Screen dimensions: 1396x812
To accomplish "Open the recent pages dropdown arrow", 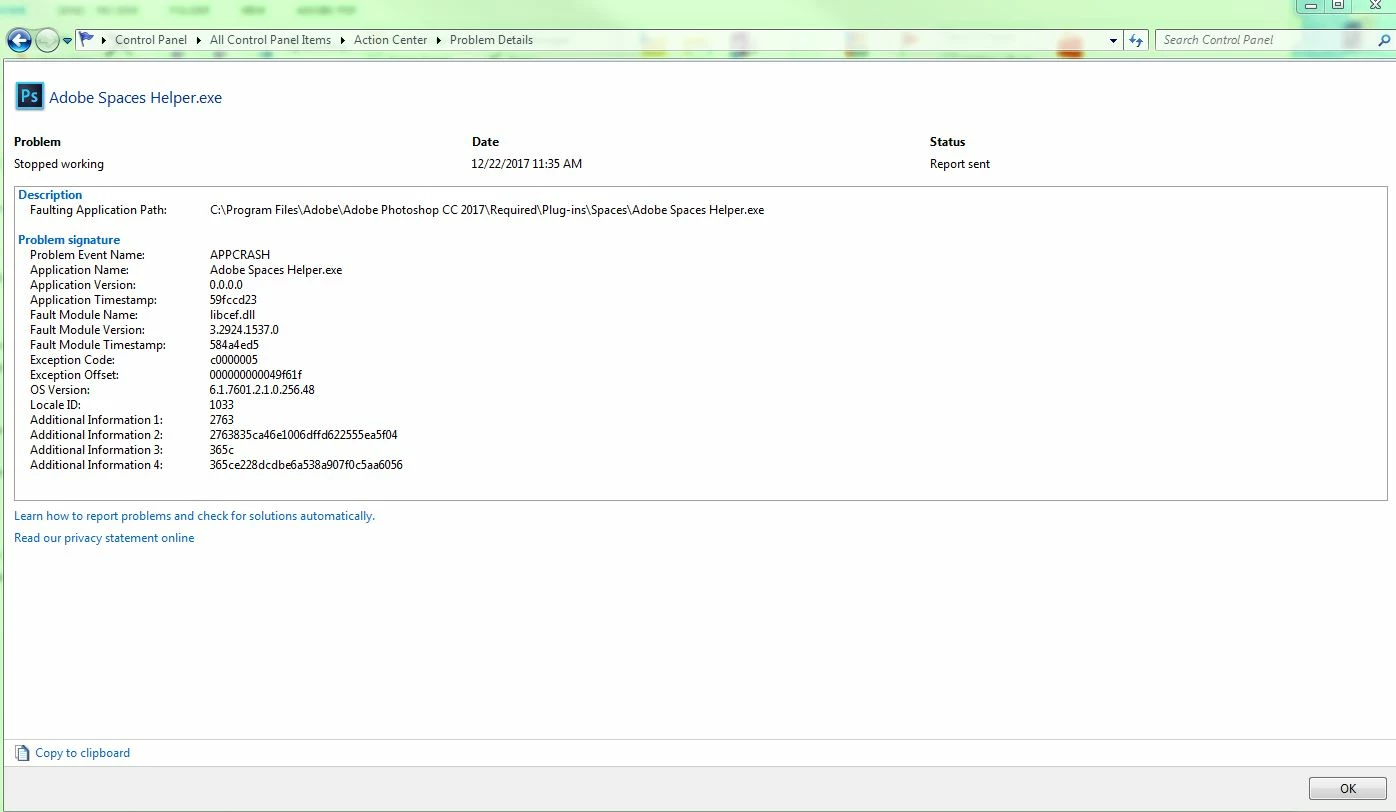I will (67, 41).
